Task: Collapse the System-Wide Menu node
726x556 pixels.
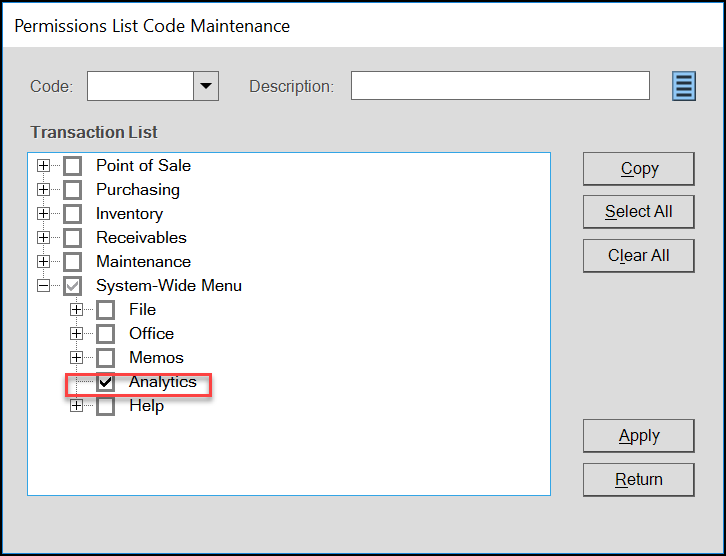Action: 44,286
